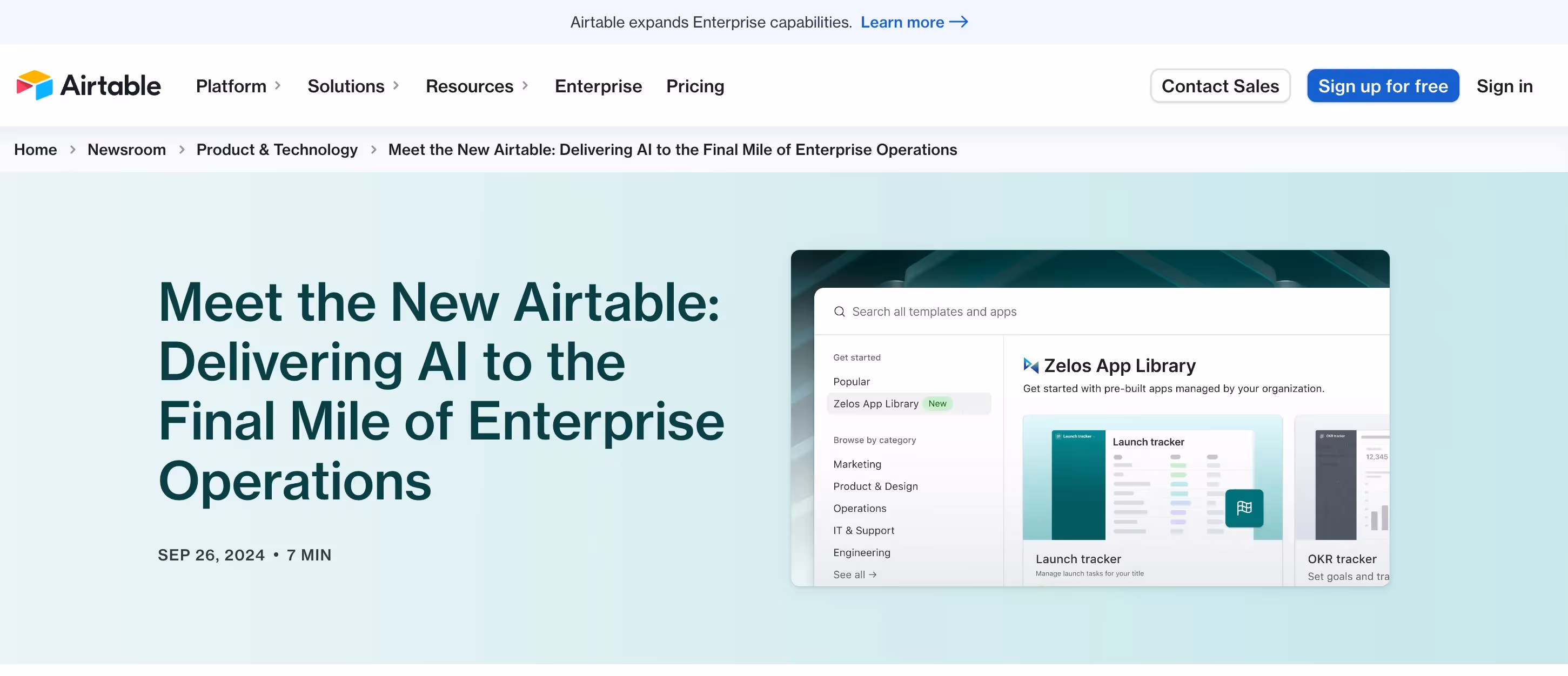The image size is (1568, 676).
Task: Click the article title breadcrumb
Action: 672,150
